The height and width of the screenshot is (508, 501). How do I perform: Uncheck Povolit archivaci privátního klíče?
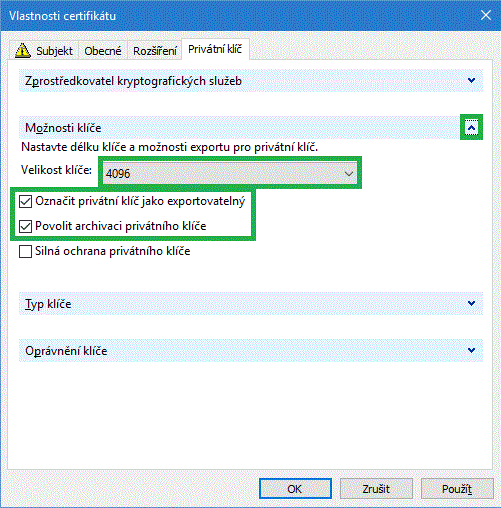(26, 226)
